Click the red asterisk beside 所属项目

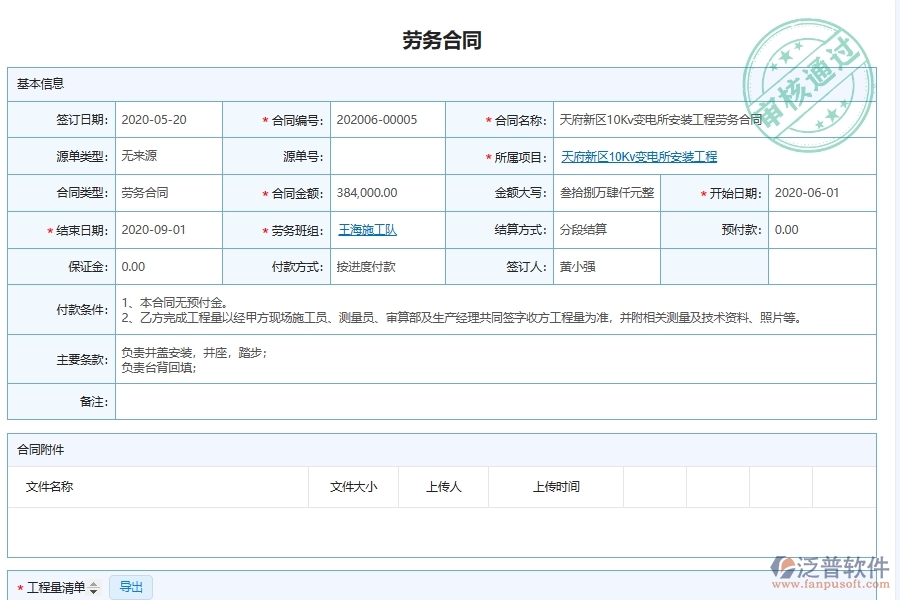click(x=489, y=156)
